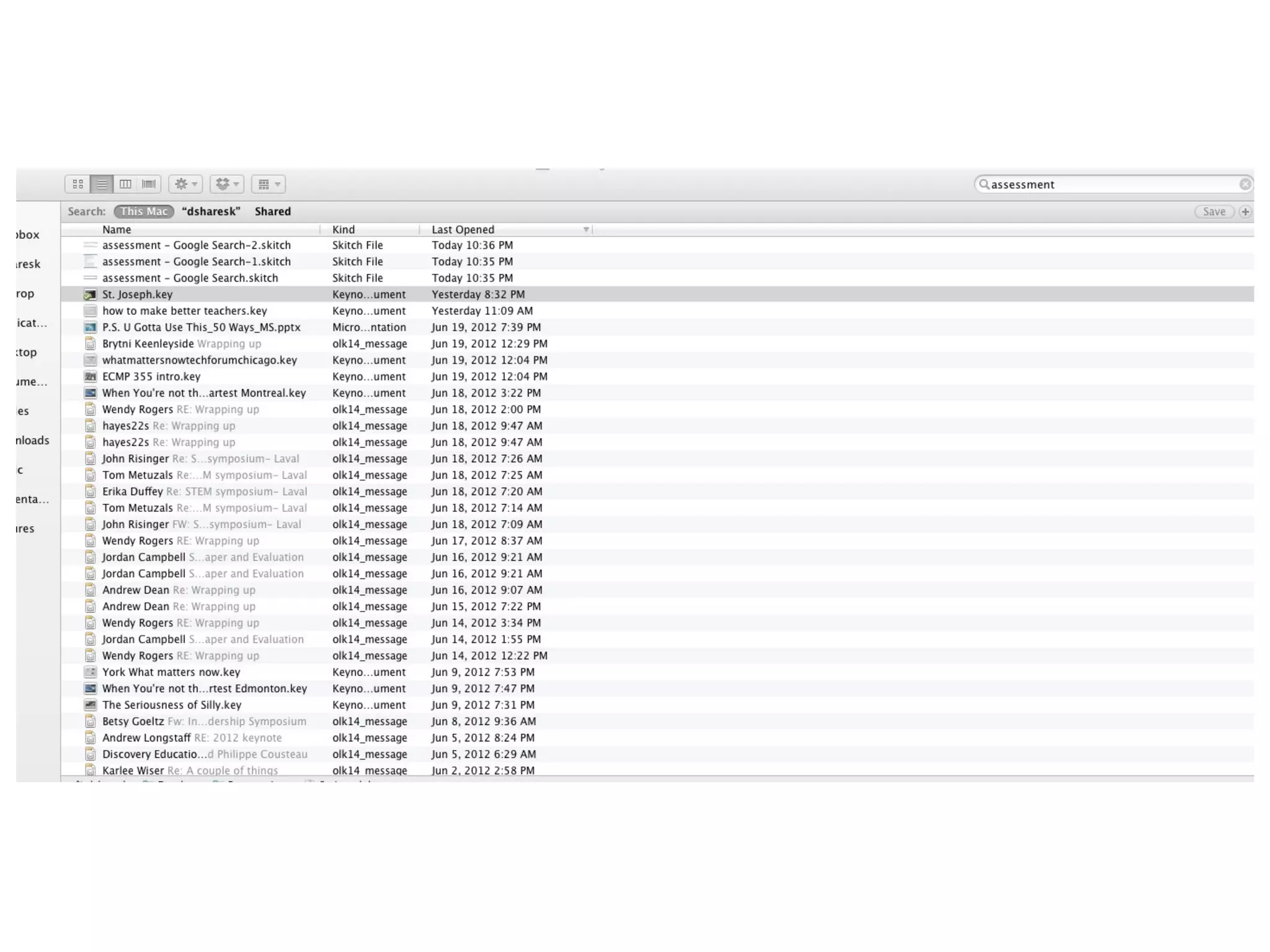
Task: Save the current search
Action: 1214,211
